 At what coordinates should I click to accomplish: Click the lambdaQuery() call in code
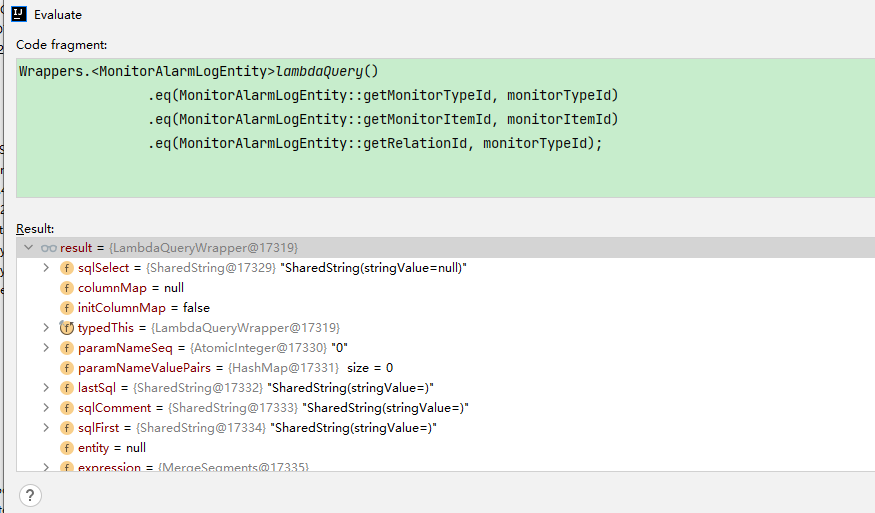click(x=327, y=71)
